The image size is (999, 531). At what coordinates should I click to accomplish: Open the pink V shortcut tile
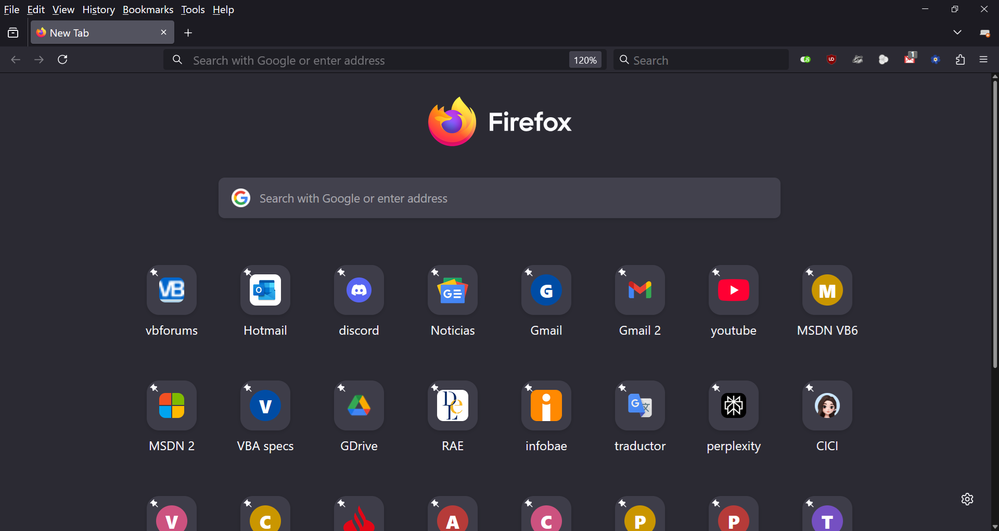(171, 514)
